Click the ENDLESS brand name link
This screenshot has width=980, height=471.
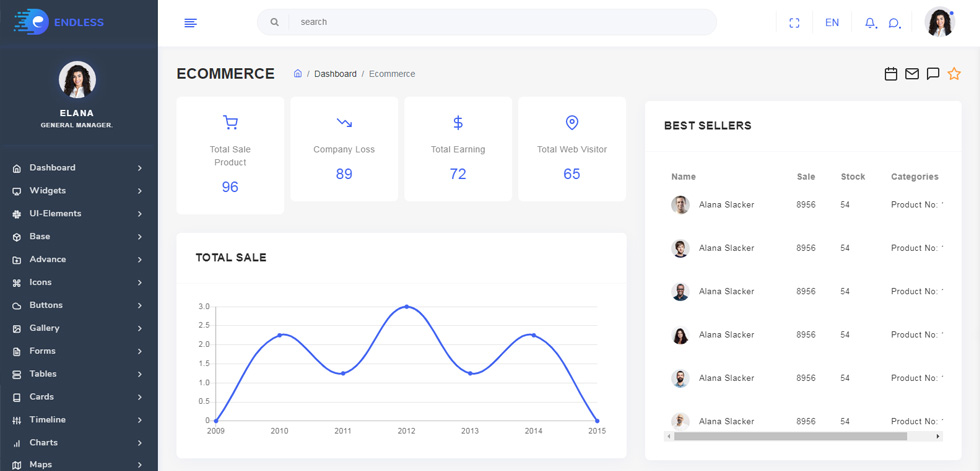[79, 22]
